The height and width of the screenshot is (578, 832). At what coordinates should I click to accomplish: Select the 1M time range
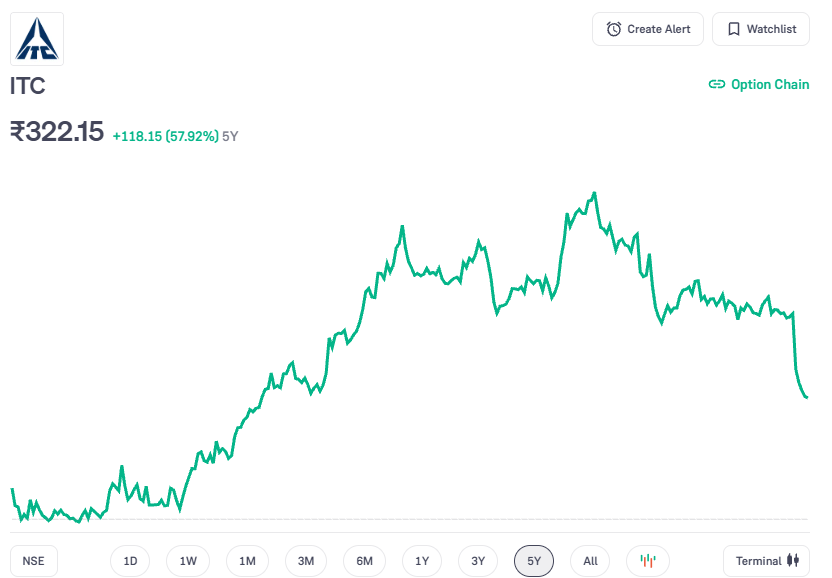point(247,561)
